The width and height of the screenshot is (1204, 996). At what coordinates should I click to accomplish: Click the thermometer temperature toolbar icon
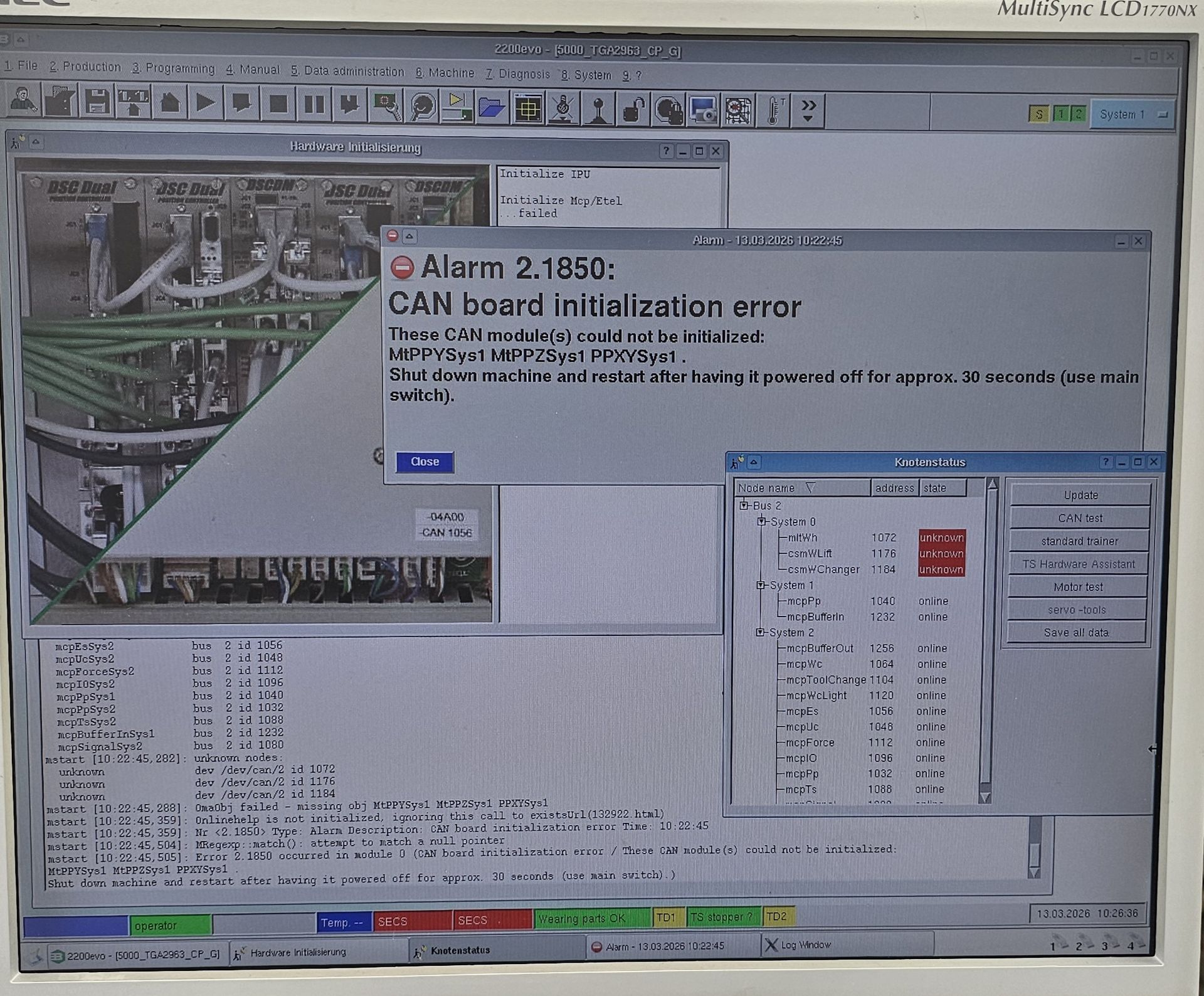774,111
